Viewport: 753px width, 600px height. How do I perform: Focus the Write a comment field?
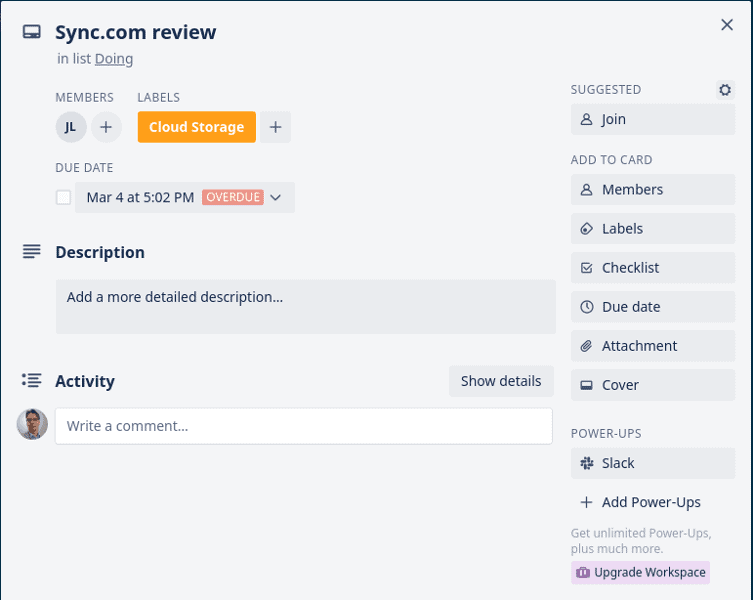pyautogui.click(x=304, y=426)
